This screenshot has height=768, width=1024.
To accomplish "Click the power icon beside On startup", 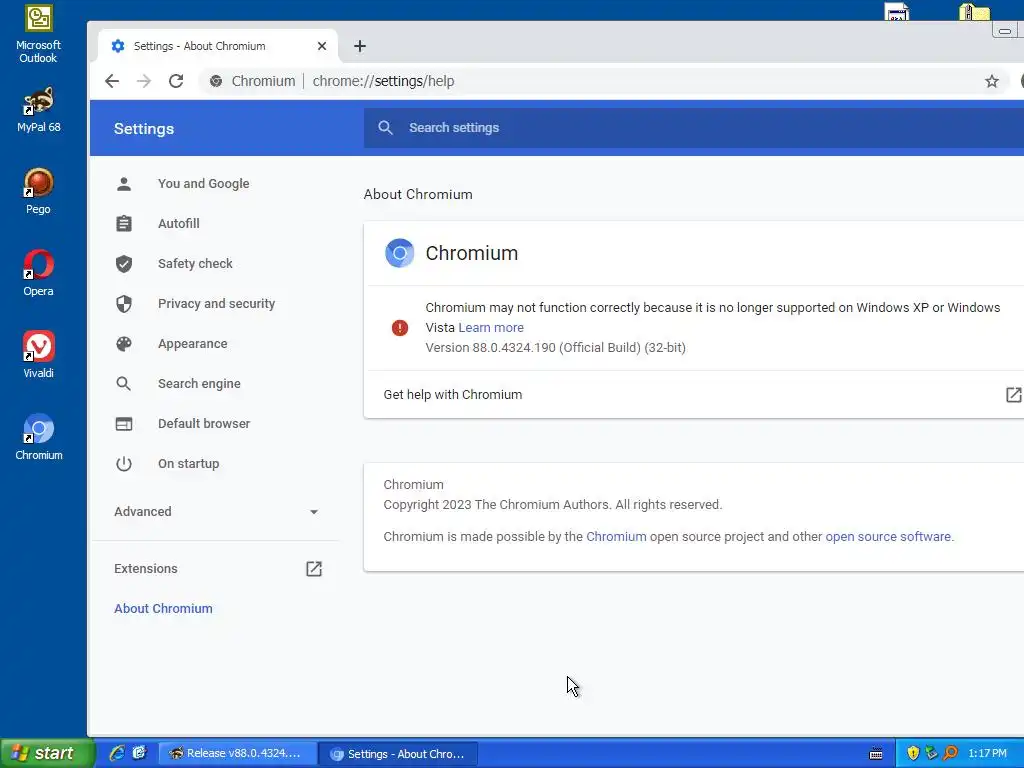I will click(124, 464).
